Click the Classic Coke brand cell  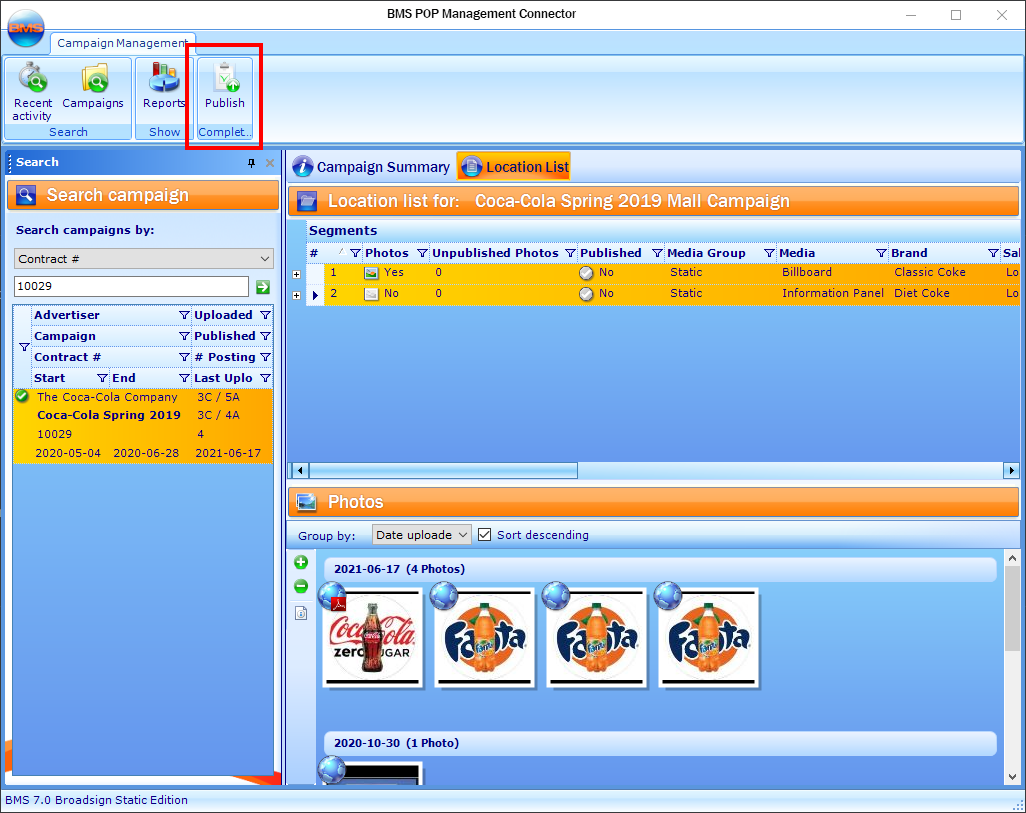[x=930, y=273]
